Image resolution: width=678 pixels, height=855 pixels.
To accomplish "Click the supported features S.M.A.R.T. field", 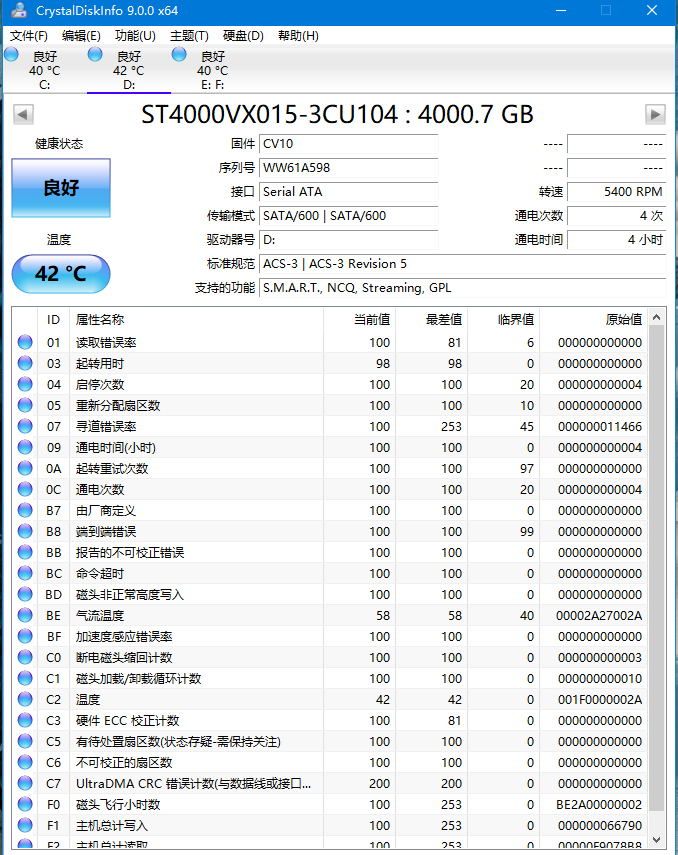I will [x=463, y=288].
